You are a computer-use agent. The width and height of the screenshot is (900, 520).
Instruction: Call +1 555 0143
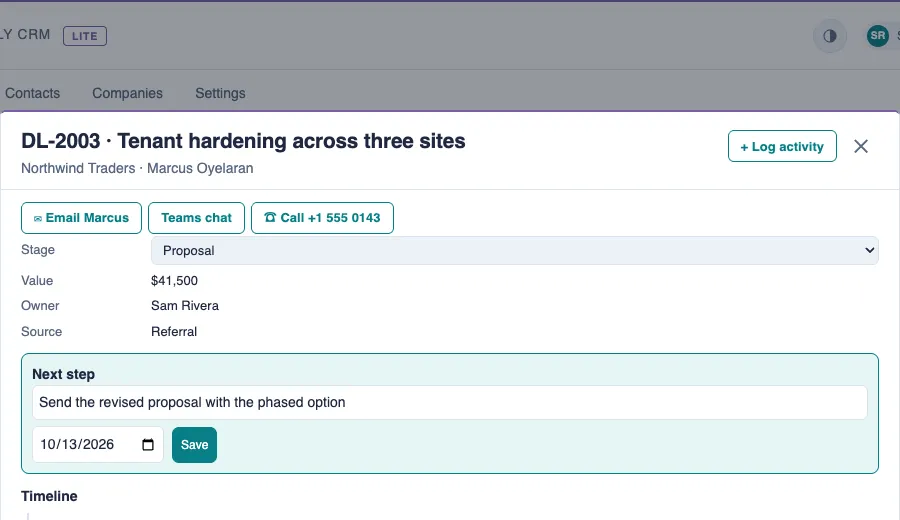pyautogui.click(x=322, y=218)
